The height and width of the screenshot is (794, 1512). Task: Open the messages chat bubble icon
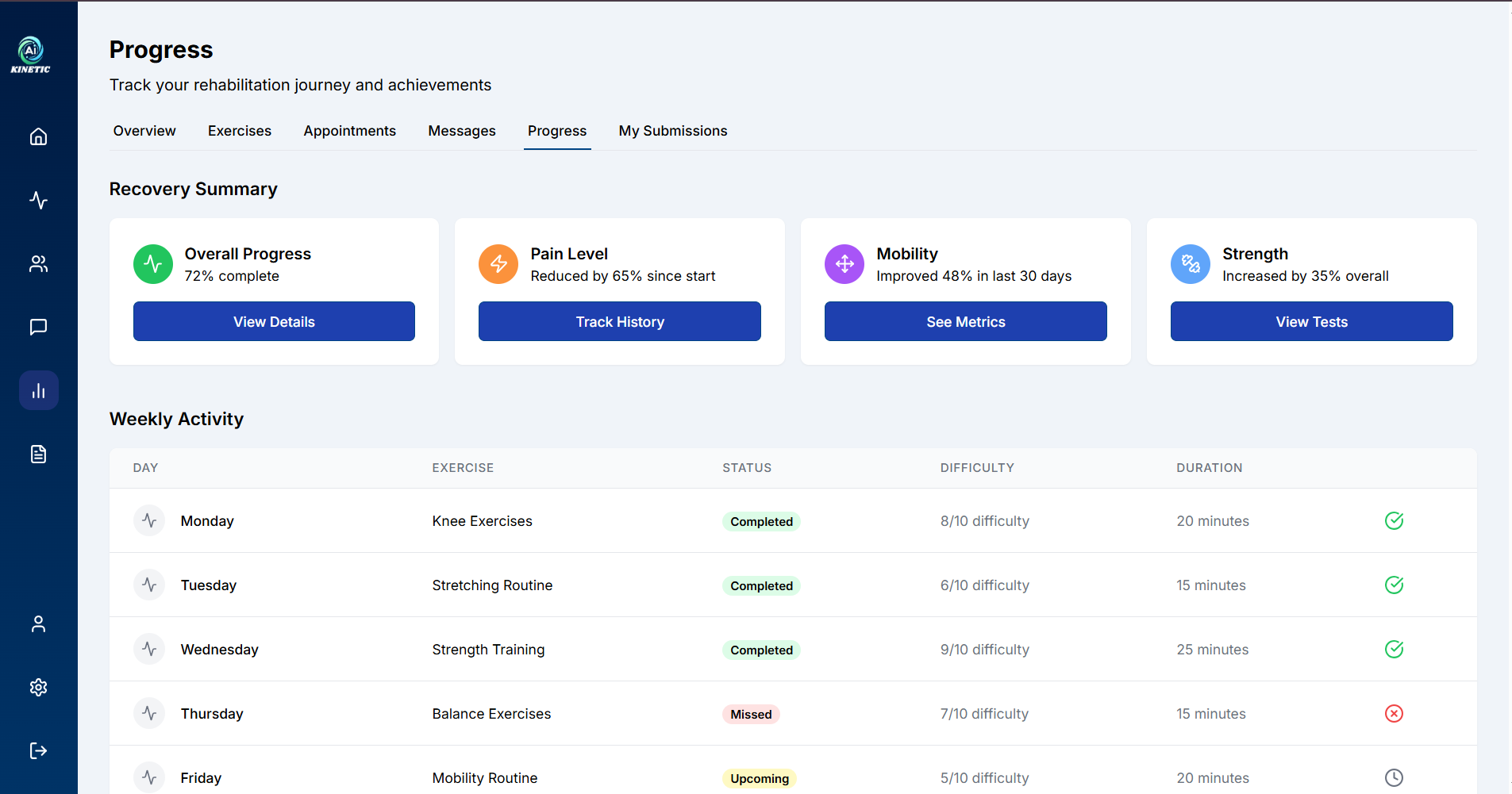[x=38, y=327]
